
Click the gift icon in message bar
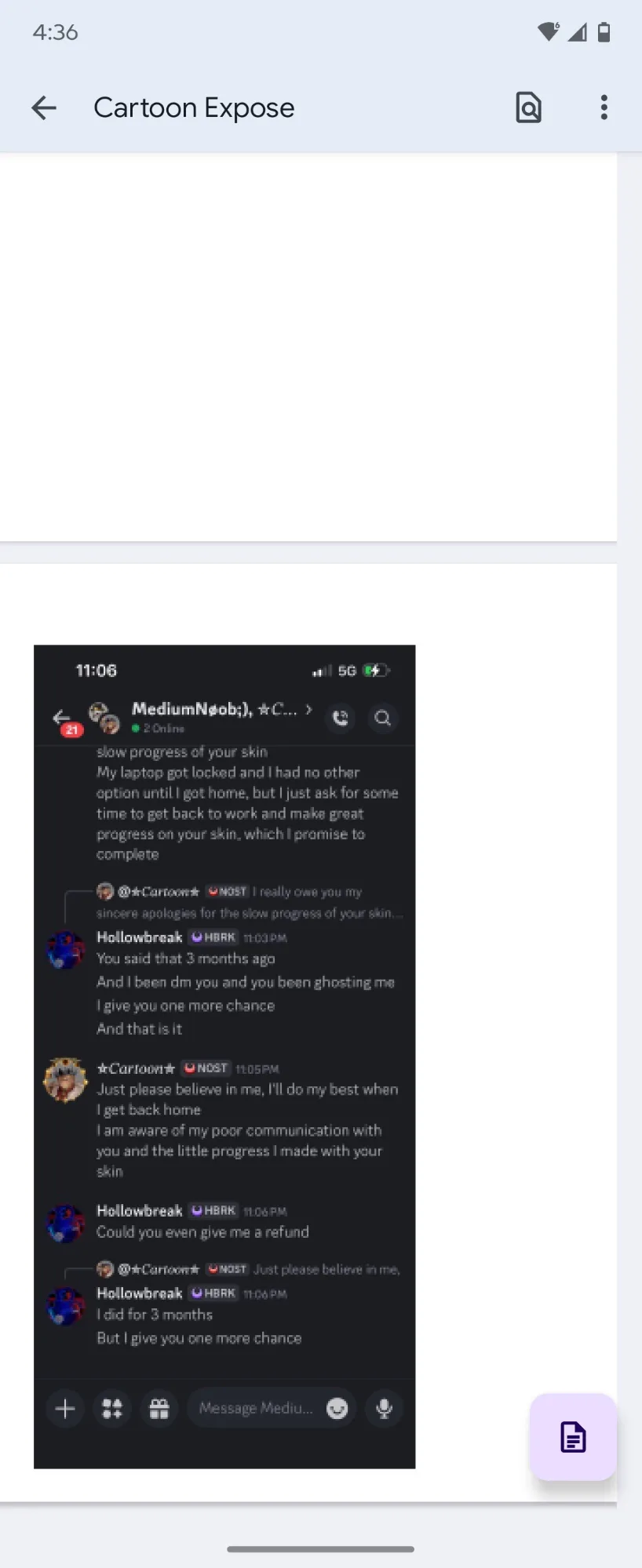pyautogui.click(x=159, y=1409)
